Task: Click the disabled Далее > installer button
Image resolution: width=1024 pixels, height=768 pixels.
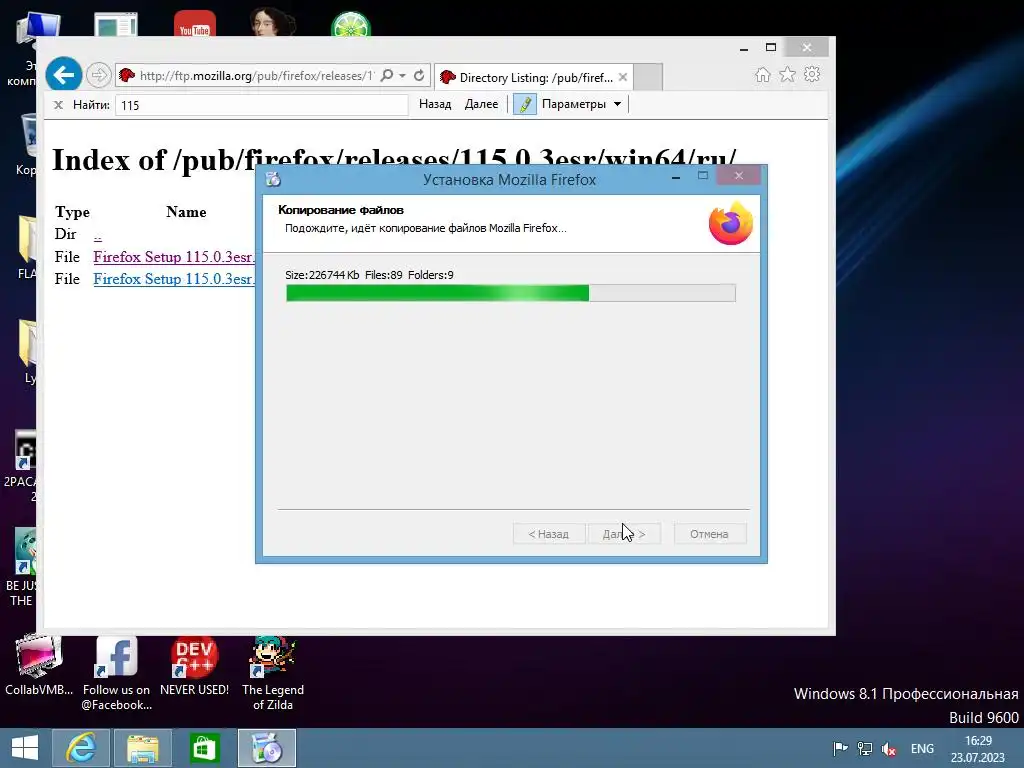Action: tap(624, 534)
